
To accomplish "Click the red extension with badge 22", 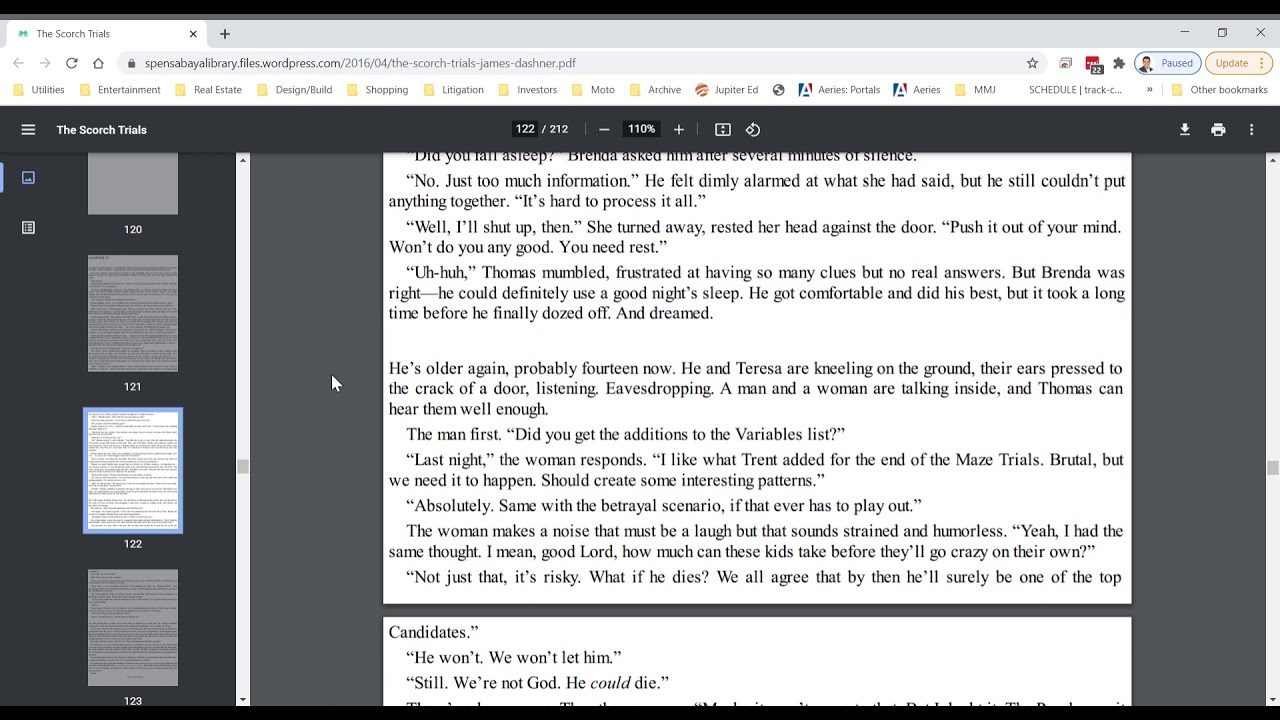I will coord(1093,64).
